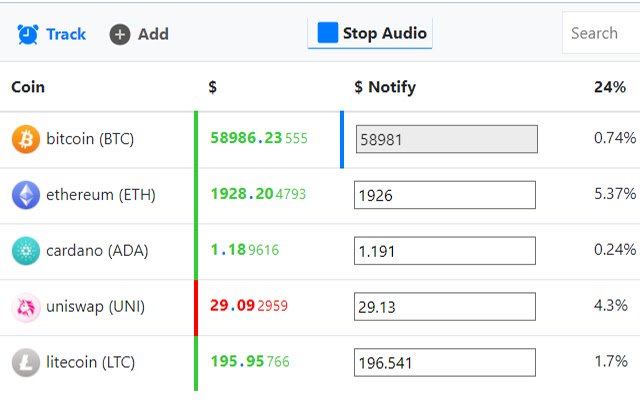Edit cardano notify price 1.191
The height and width of the screenshot is (400, 640).
(444, 251)
